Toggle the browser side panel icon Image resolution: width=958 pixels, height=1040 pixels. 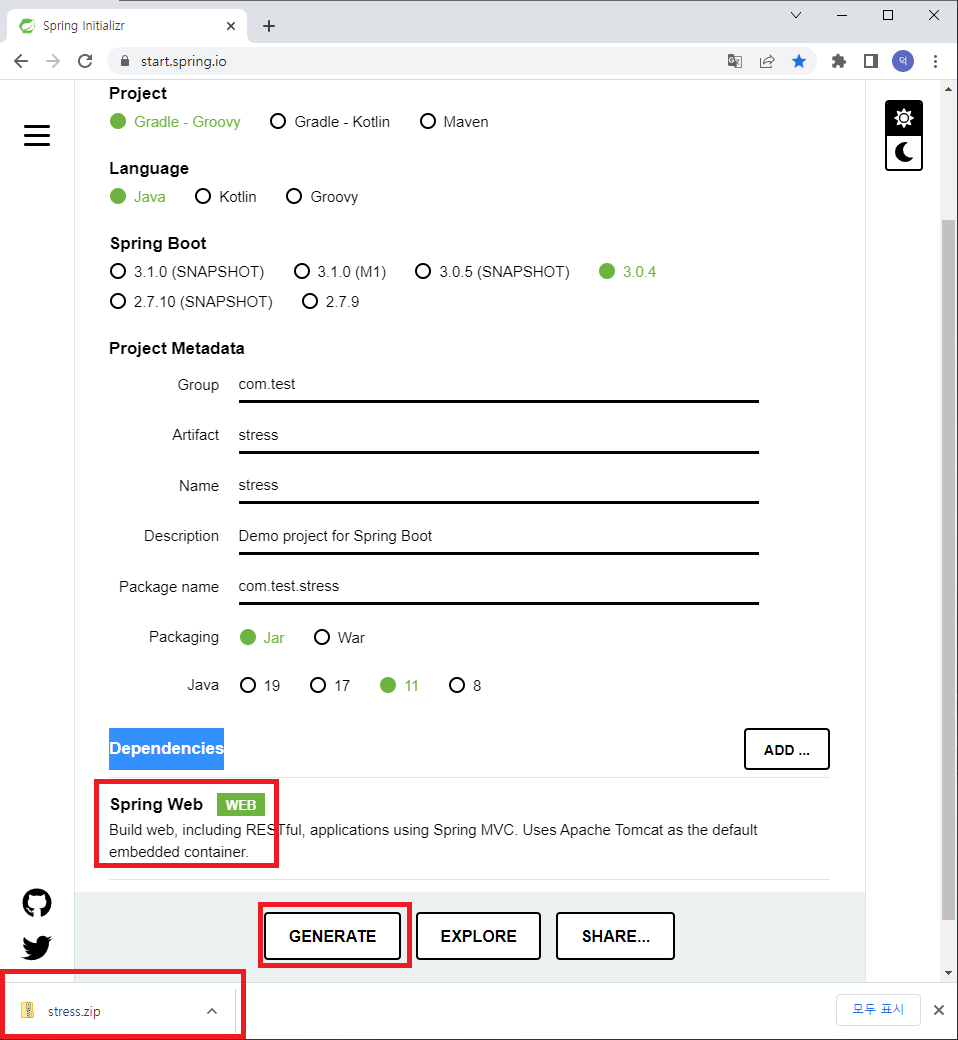[870, 61]
